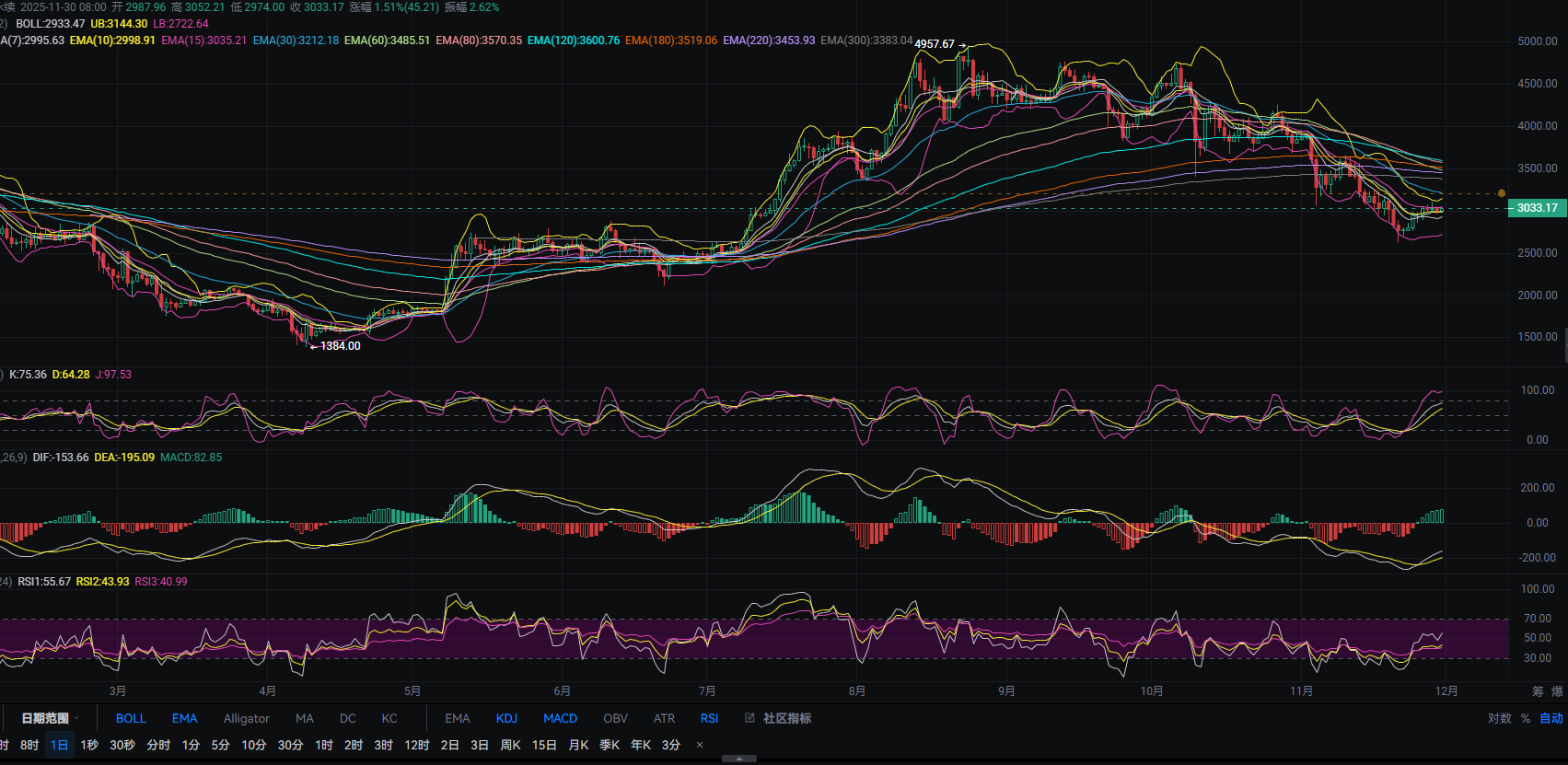The width and height of the screenshot is (1568, 765).
Task: Click the 自动 auto scale button
Action: point(1551,718)
